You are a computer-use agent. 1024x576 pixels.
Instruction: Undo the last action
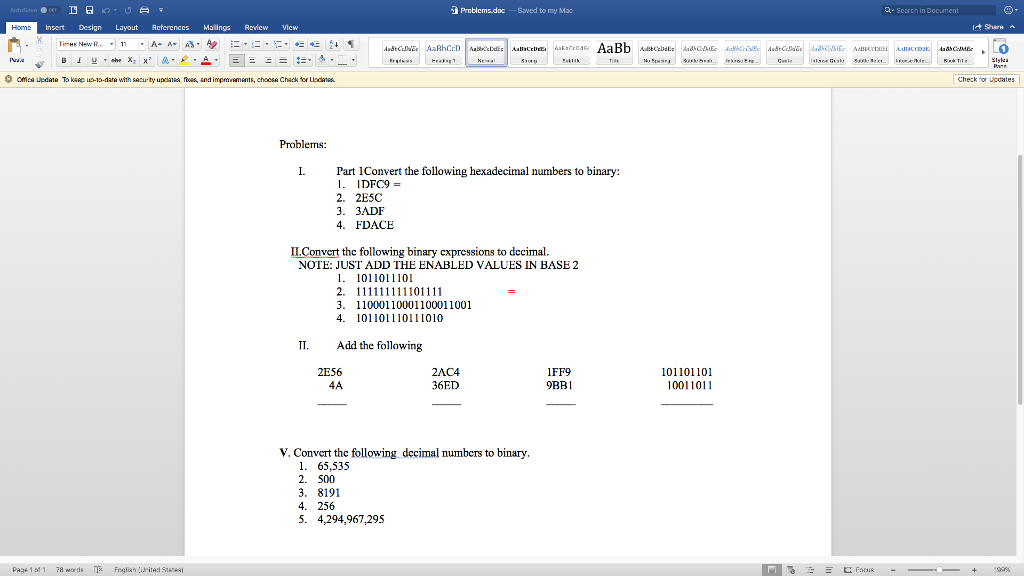click(106, 10)
